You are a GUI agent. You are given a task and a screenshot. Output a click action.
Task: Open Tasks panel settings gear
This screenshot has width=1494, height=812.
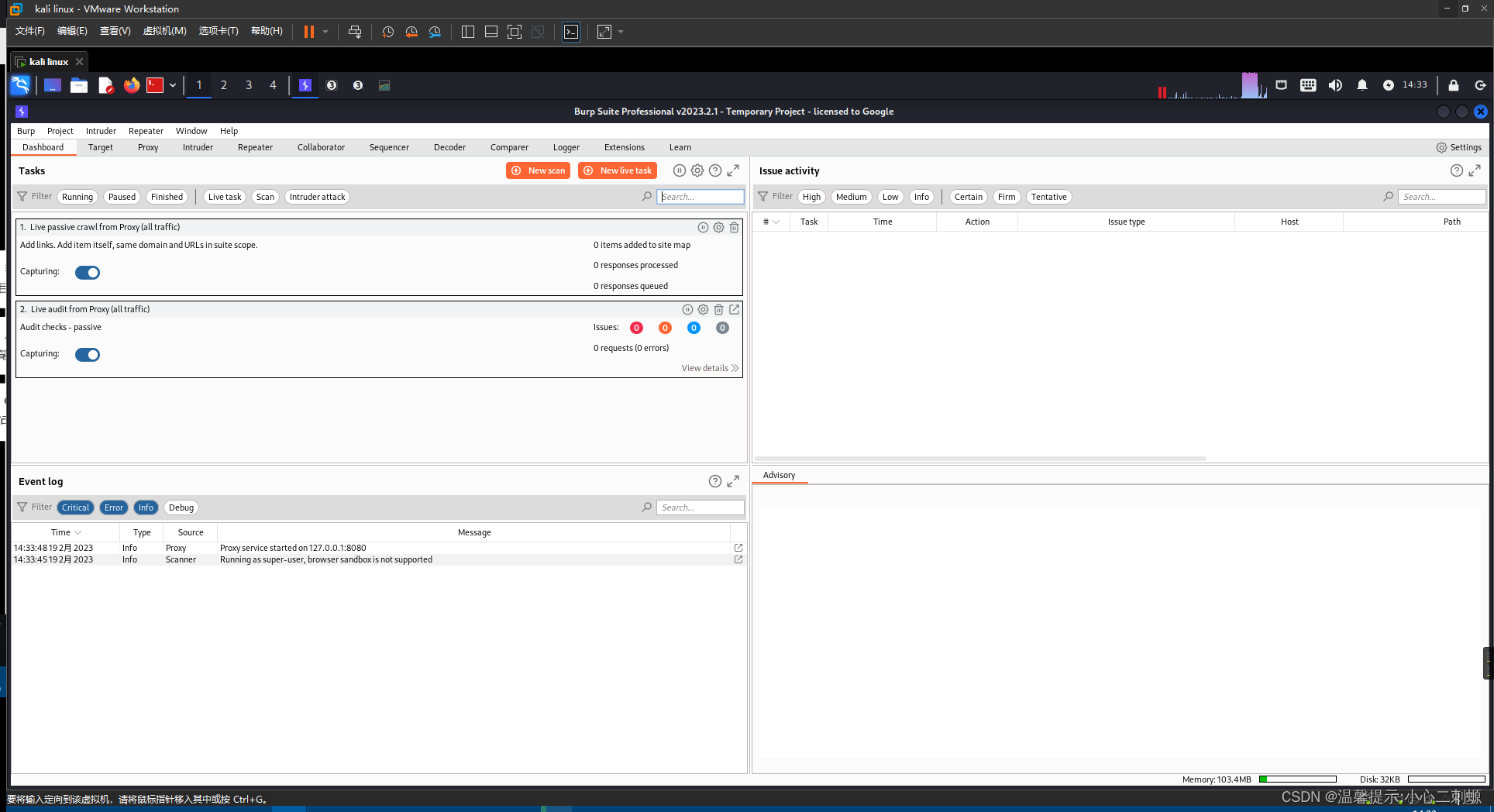(697, 170)
